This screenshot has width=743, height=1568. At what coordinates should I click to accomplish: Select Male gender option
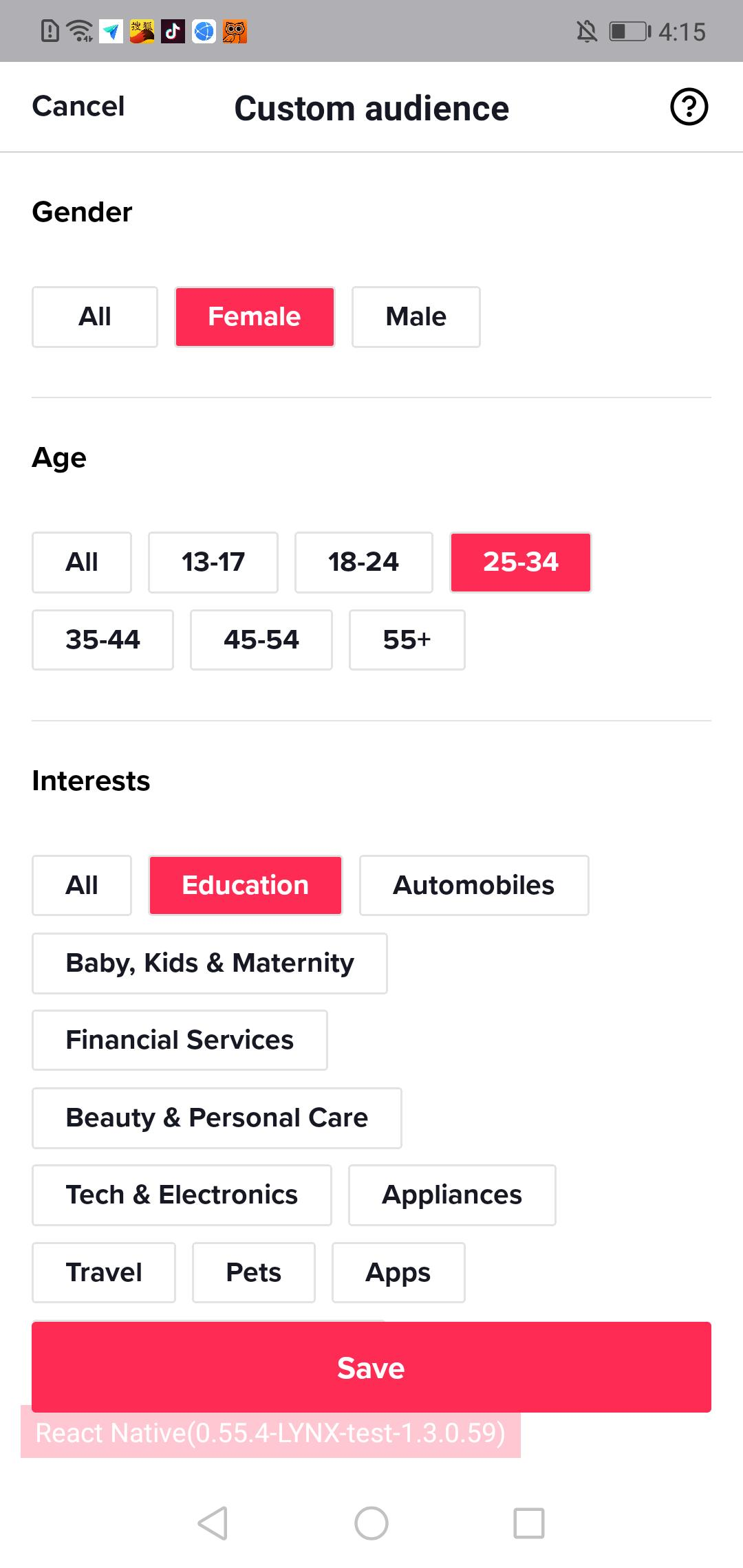click(416, 317)
